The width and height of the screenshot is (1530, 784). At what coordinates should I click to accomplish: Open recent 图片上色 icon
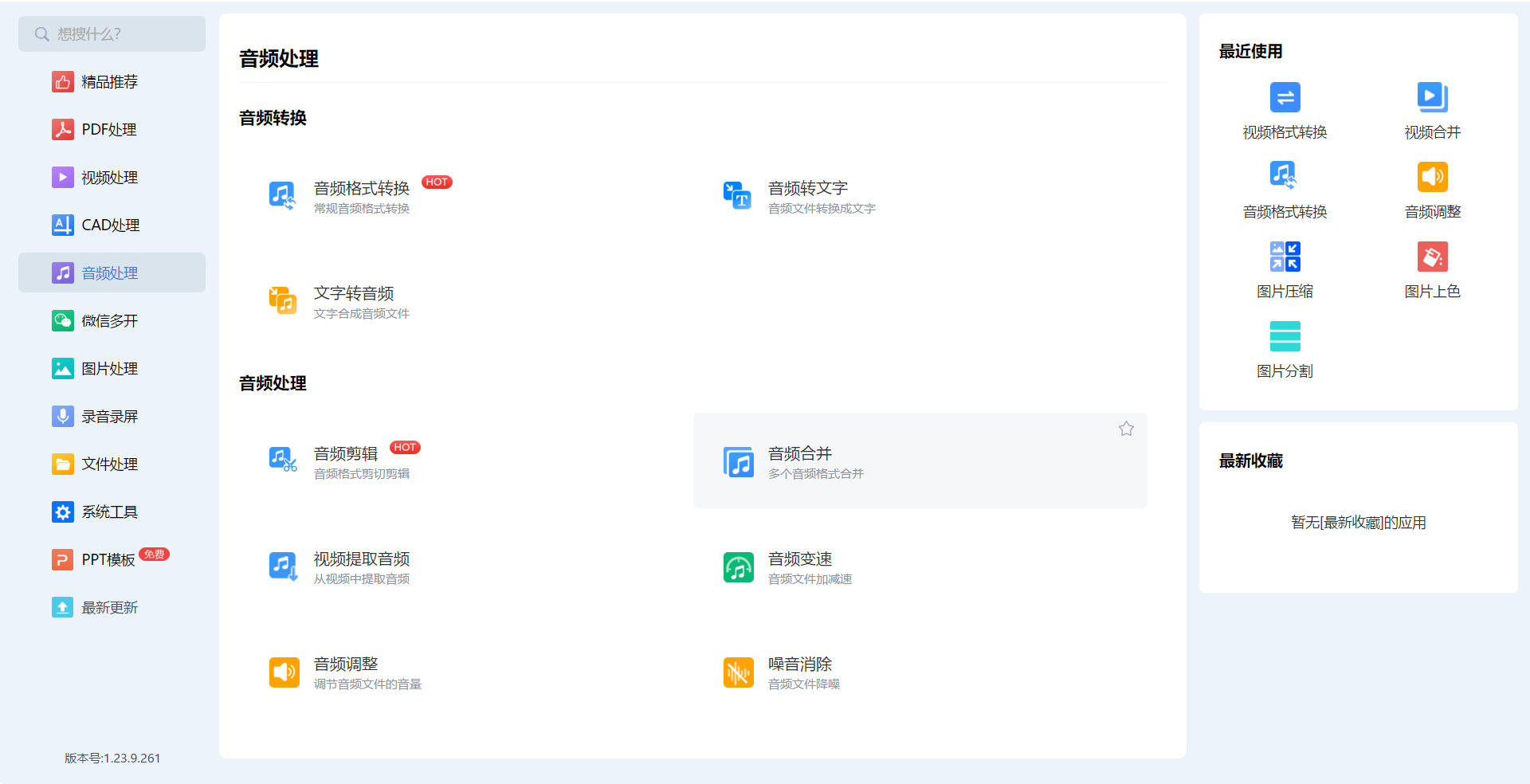pyautogui.click(x=1433, y=257)
